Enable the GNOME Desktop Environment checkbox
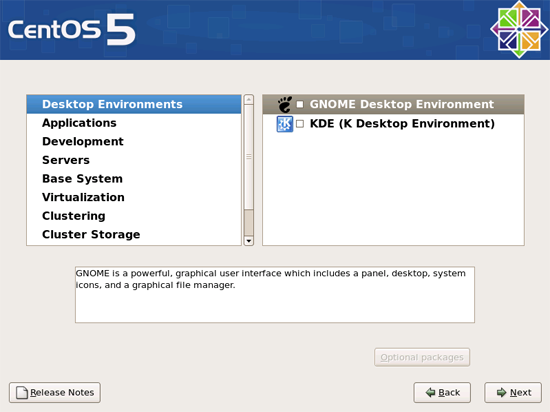The height and width of the screenshot is (412, 550). tap(300, 104)
